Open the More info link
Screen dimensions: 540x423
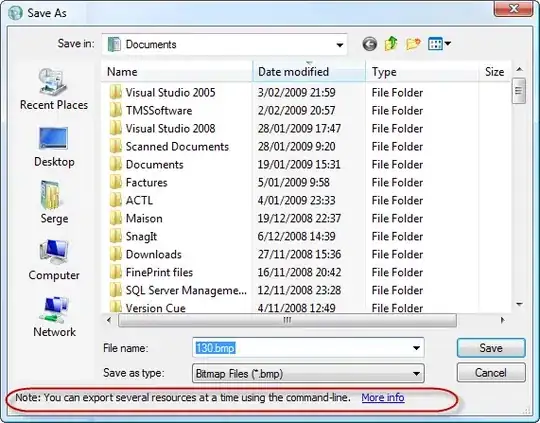[383, 398]
